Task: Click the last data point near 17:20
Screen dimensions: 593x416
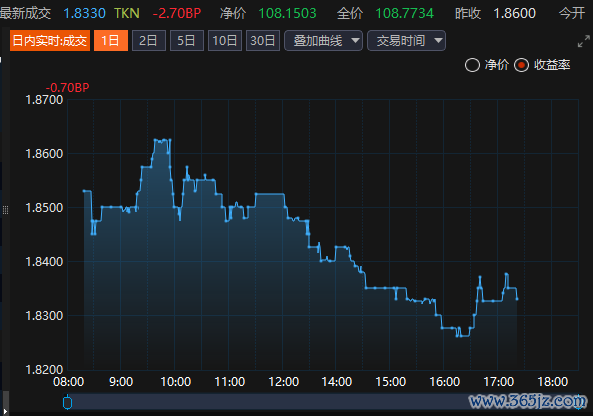Action: 517,299
